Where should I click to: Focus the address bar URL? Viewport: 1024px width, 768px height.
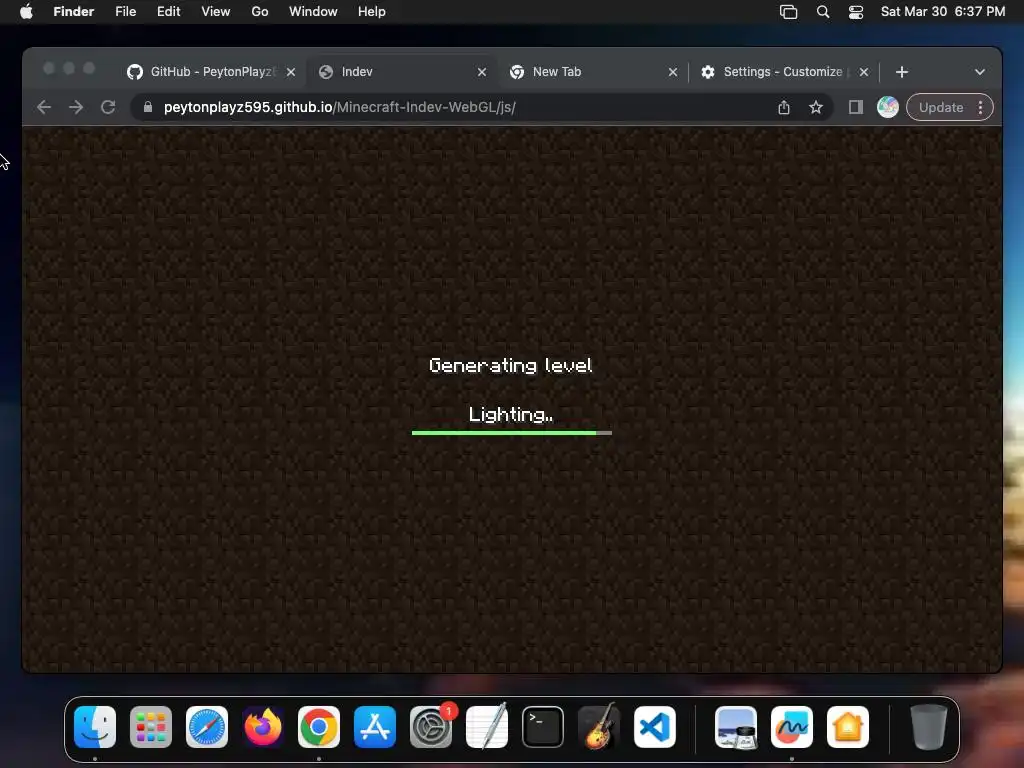click(340, 107)
